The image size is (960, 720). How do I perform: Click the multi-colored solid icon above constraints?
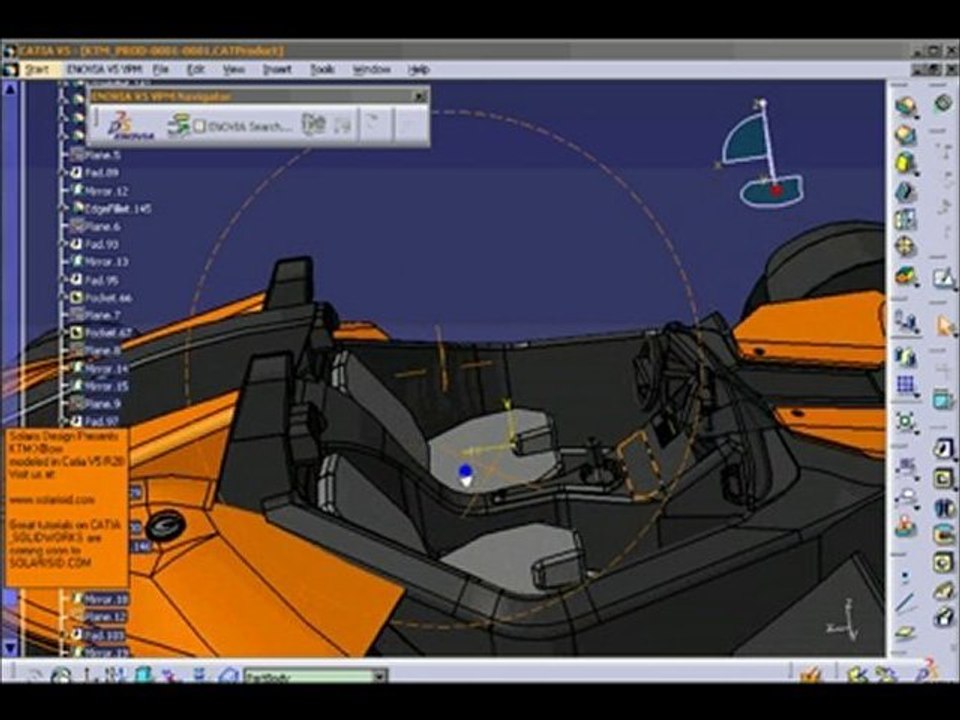point(906,276)
